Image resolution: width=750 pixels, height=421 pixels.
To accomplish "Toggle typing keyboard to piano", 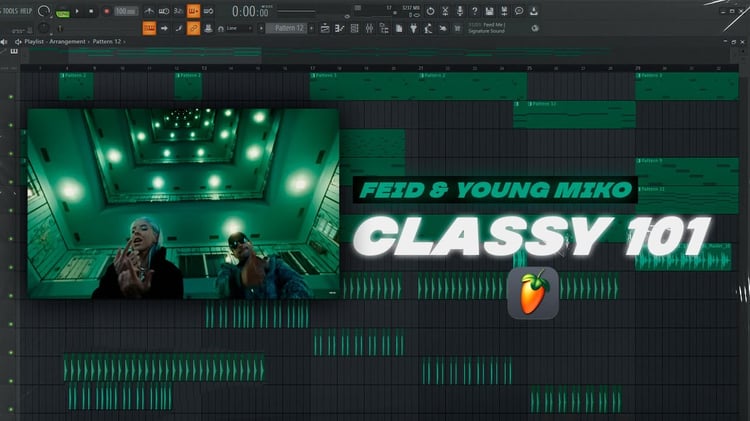I will coord(149,28).
